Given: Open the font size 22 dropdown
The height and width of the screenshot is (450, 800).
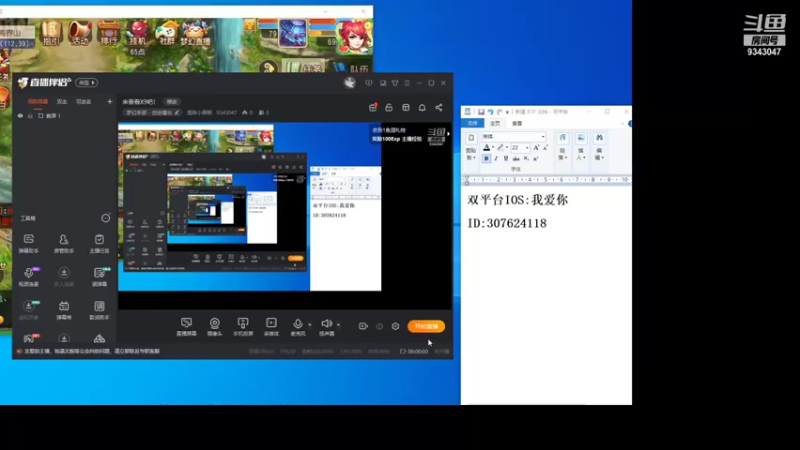Looking at the screenshot, I should pos(527,148).
